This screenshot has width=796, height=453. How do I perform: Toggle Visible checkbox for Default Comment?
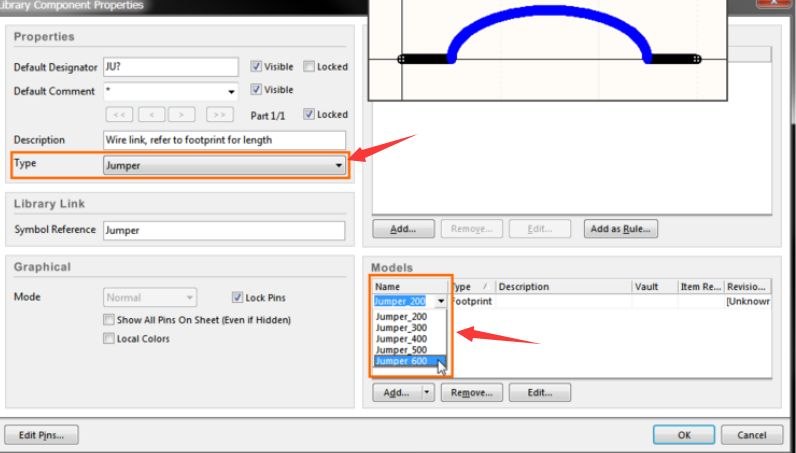pos(256,90)
